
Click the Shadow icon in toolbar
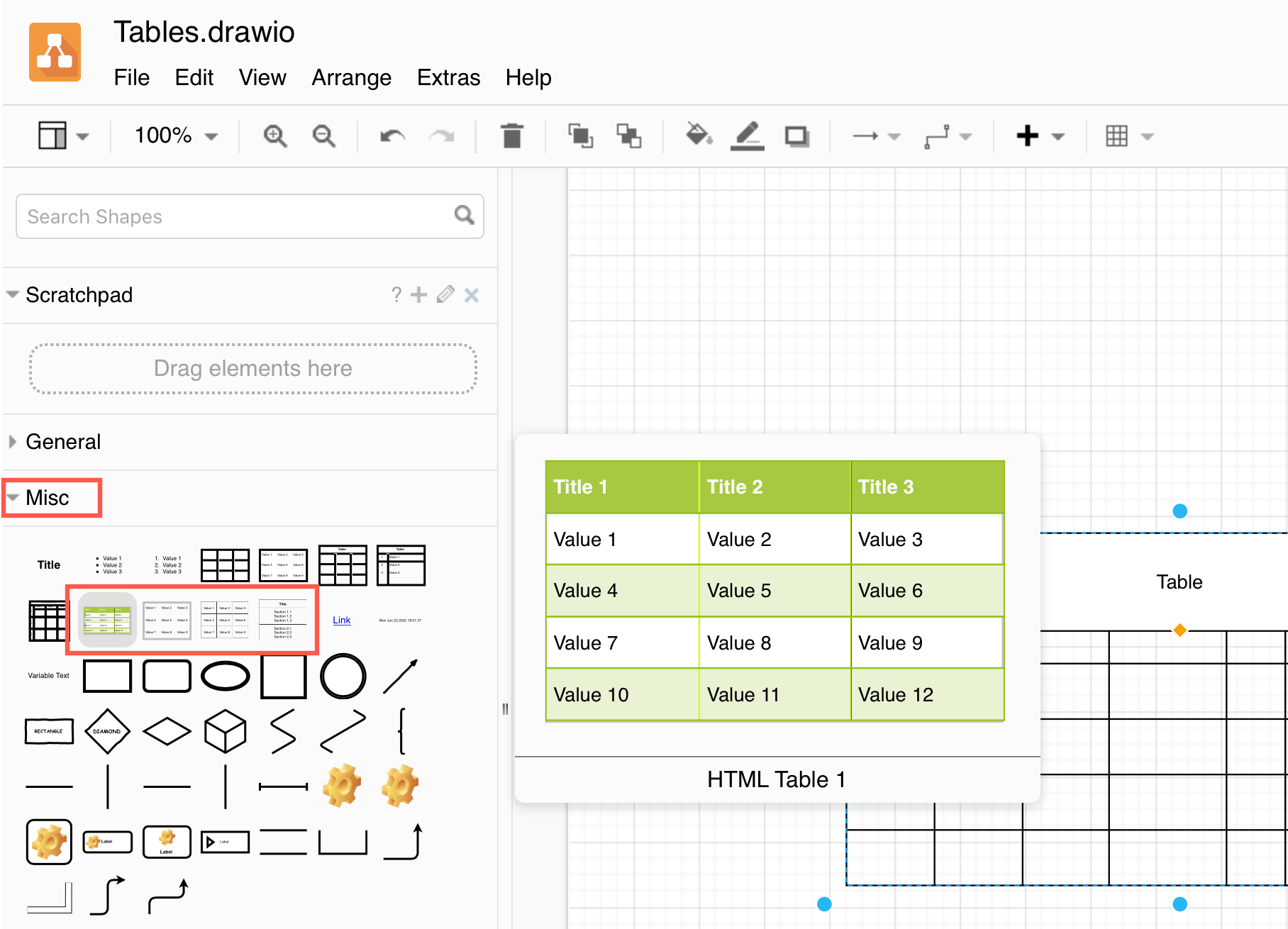(x=797, y=135)
